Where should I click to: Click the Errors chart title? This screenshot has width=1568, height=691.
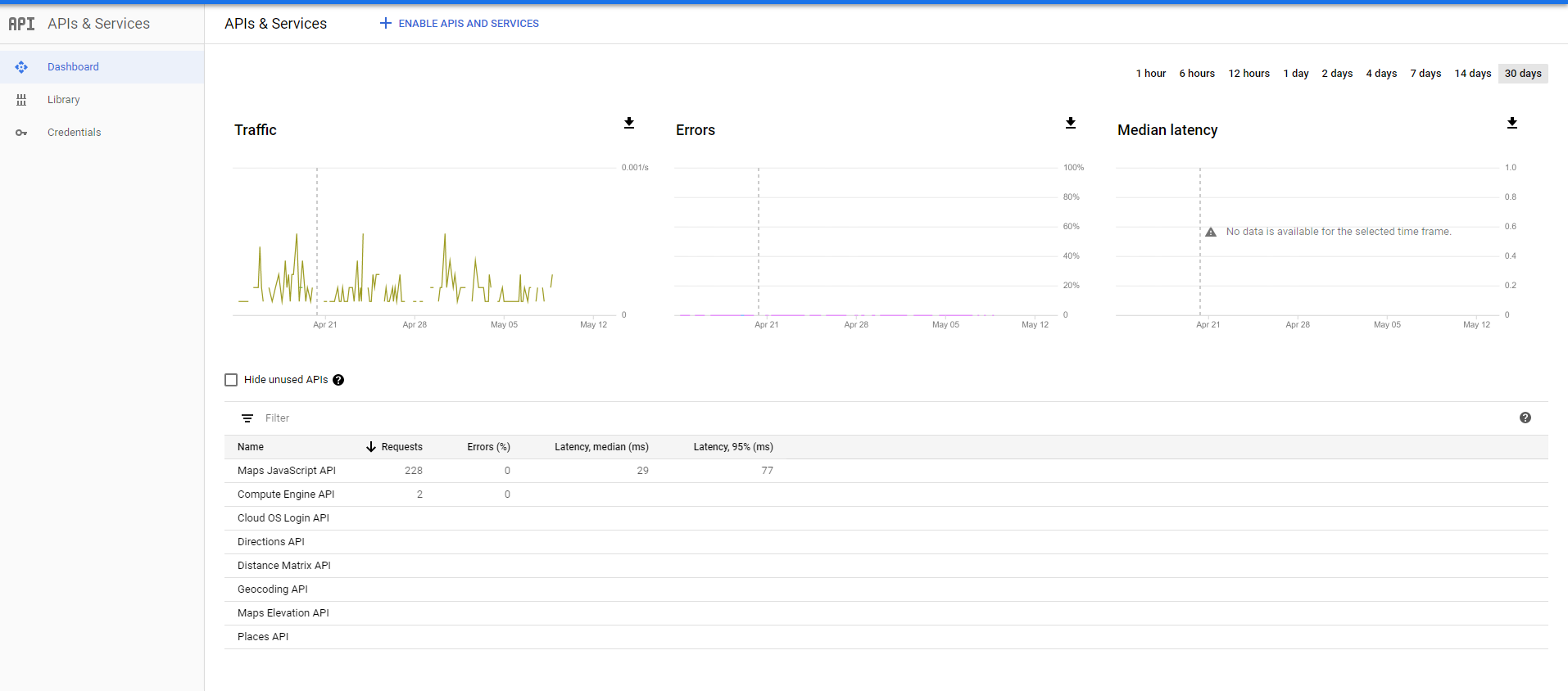click(696, 130)
